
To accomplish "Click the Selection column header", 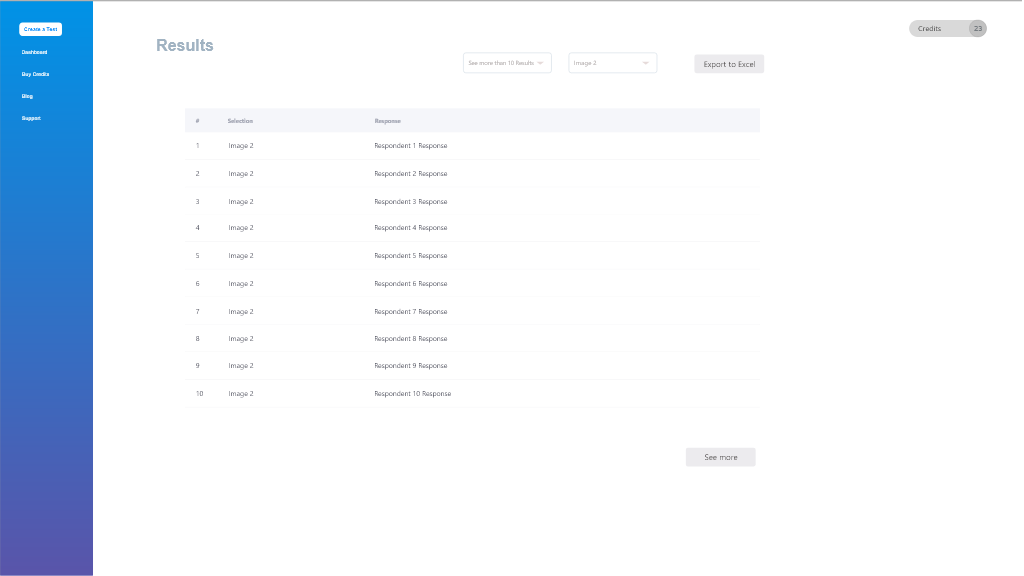I will point(240,121).
